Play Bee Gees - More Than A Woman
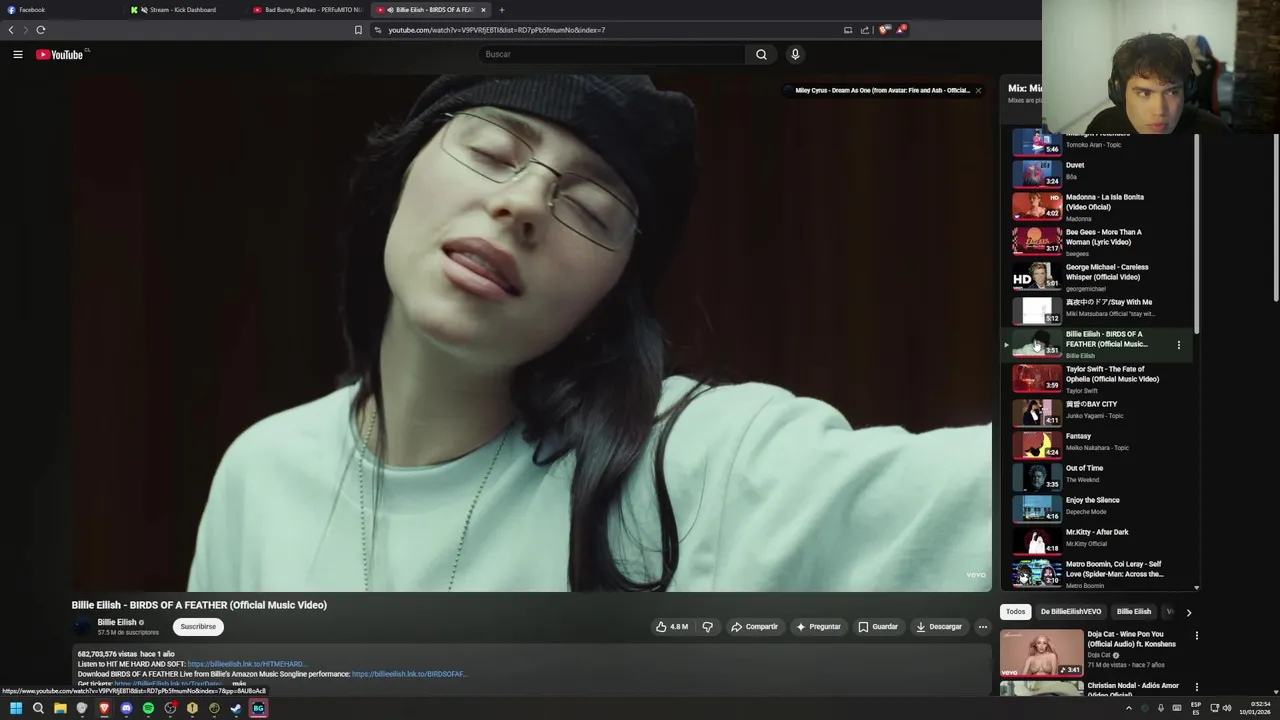1280x720 pixels. pyautogui.click(x=1098, y=242)
